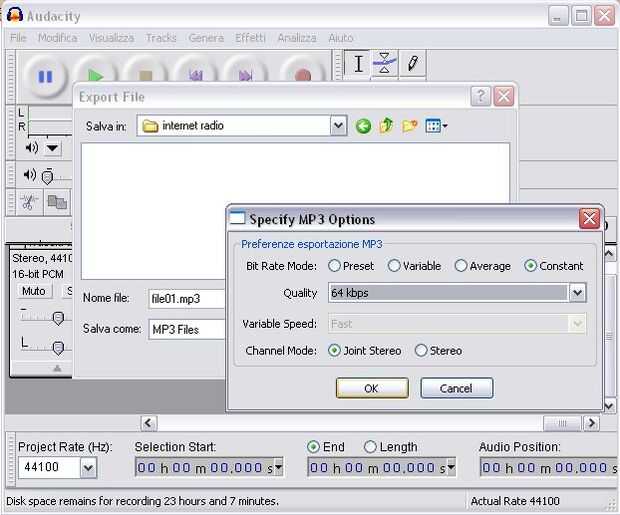Click the track collapse triangle
The image size is (620, 515).
(x=57, y=368)
